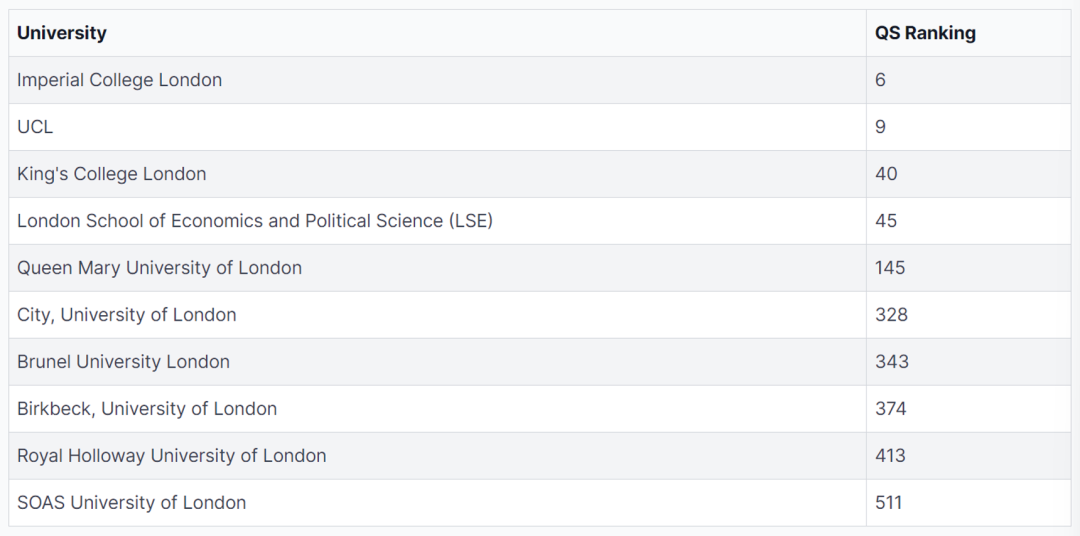This screenshot has width=1080, height=536.
Task: Select the ranking value 40
Action: [886, 174]
